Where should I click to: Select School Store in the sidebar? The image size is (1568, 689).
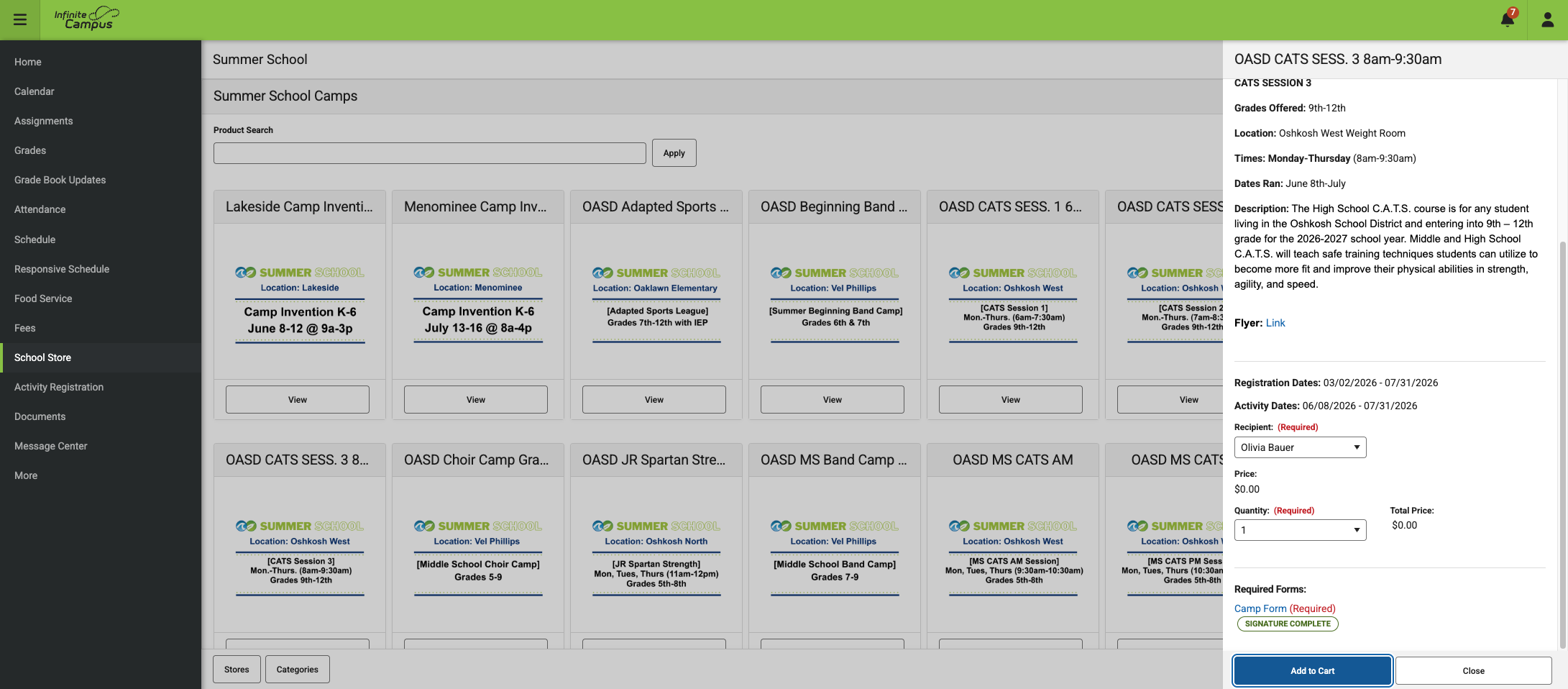101,357
